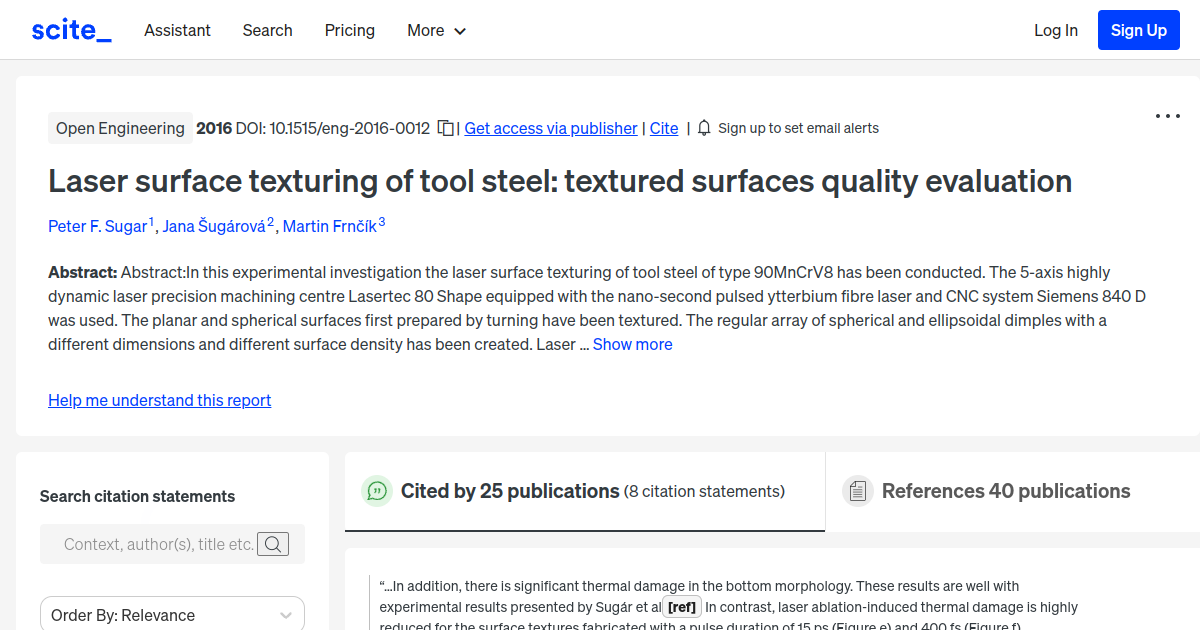
Task: Open the Assistant menu item
Action: point(177,30)
